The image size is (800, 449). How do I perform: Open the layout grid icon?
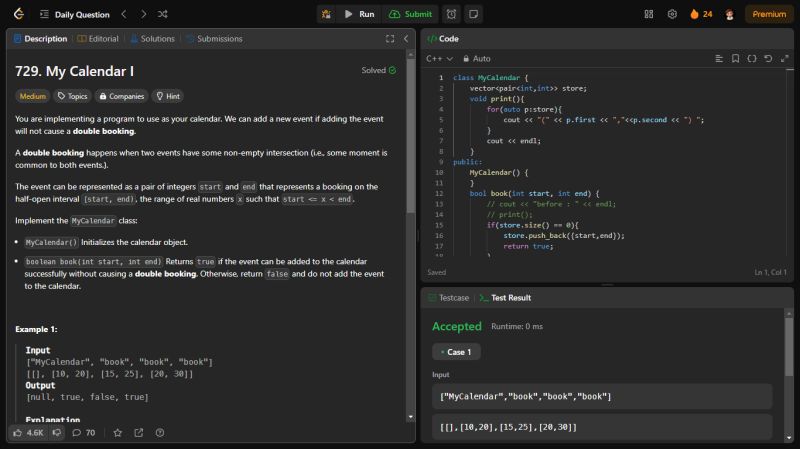pos(648,14)
